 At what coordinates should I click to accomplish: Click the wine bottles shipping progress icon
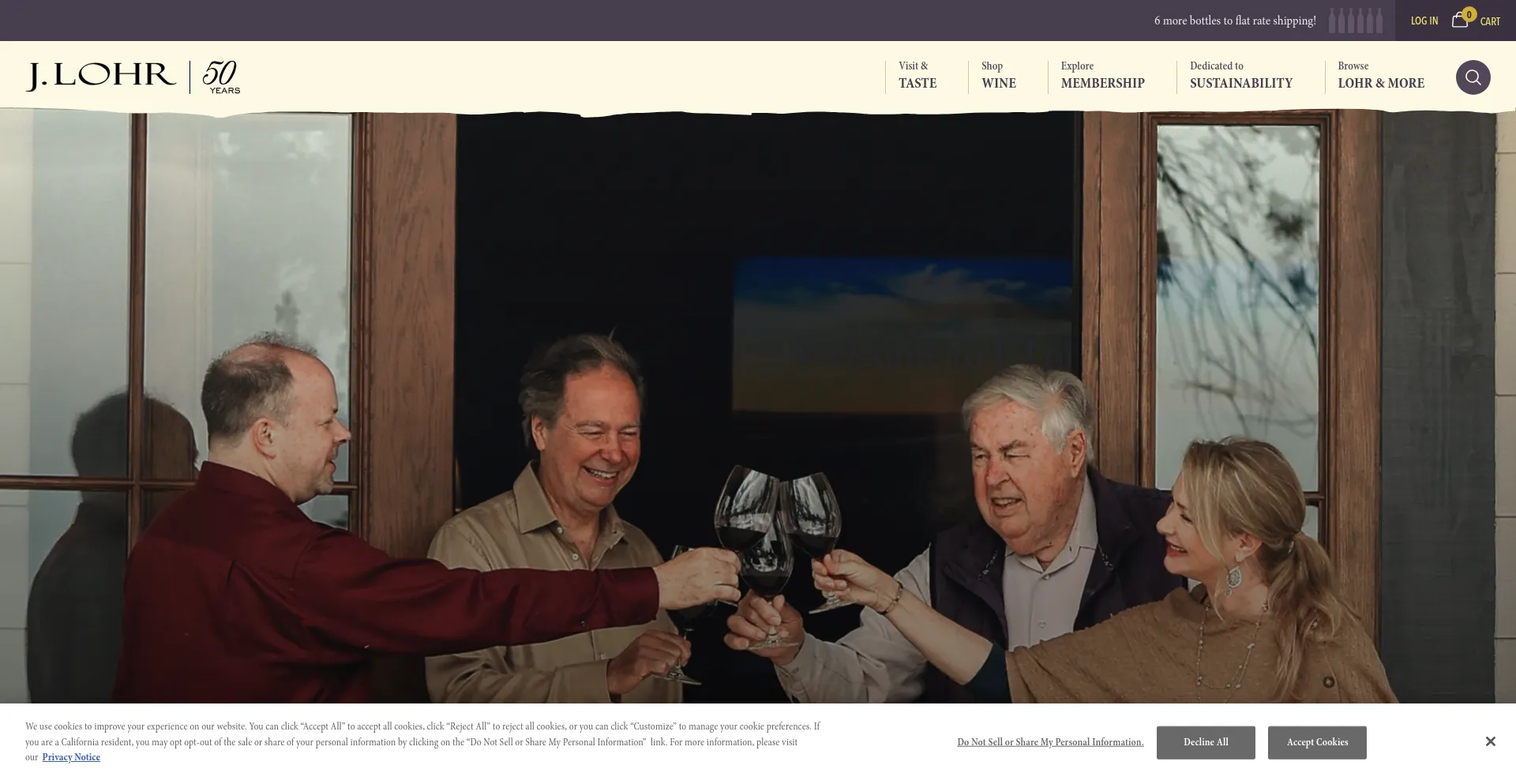pos(1355,21)
